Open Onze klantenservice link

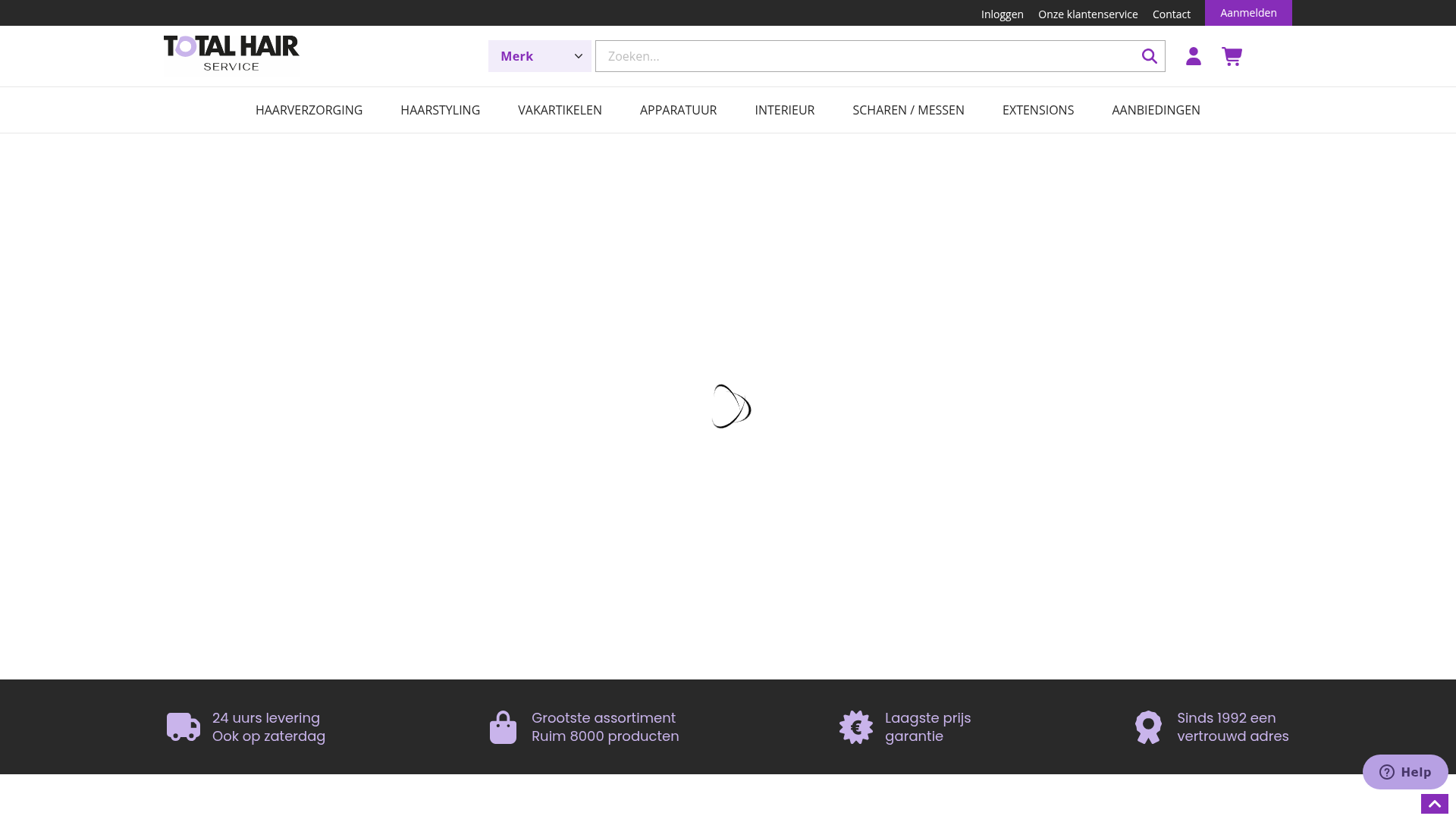pyautogui.click(x=1087, y=14)
